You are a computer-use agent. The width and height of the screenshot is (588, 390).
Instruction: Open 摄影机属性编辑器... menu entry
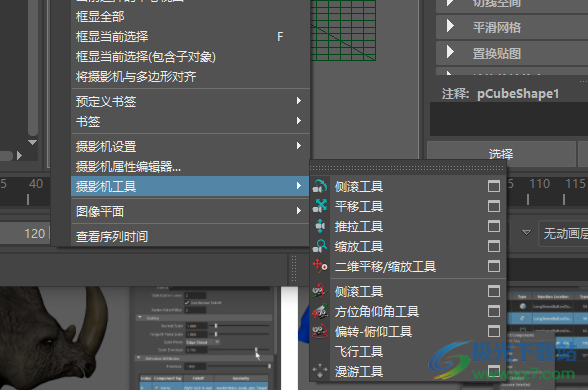tap(190, 166)
